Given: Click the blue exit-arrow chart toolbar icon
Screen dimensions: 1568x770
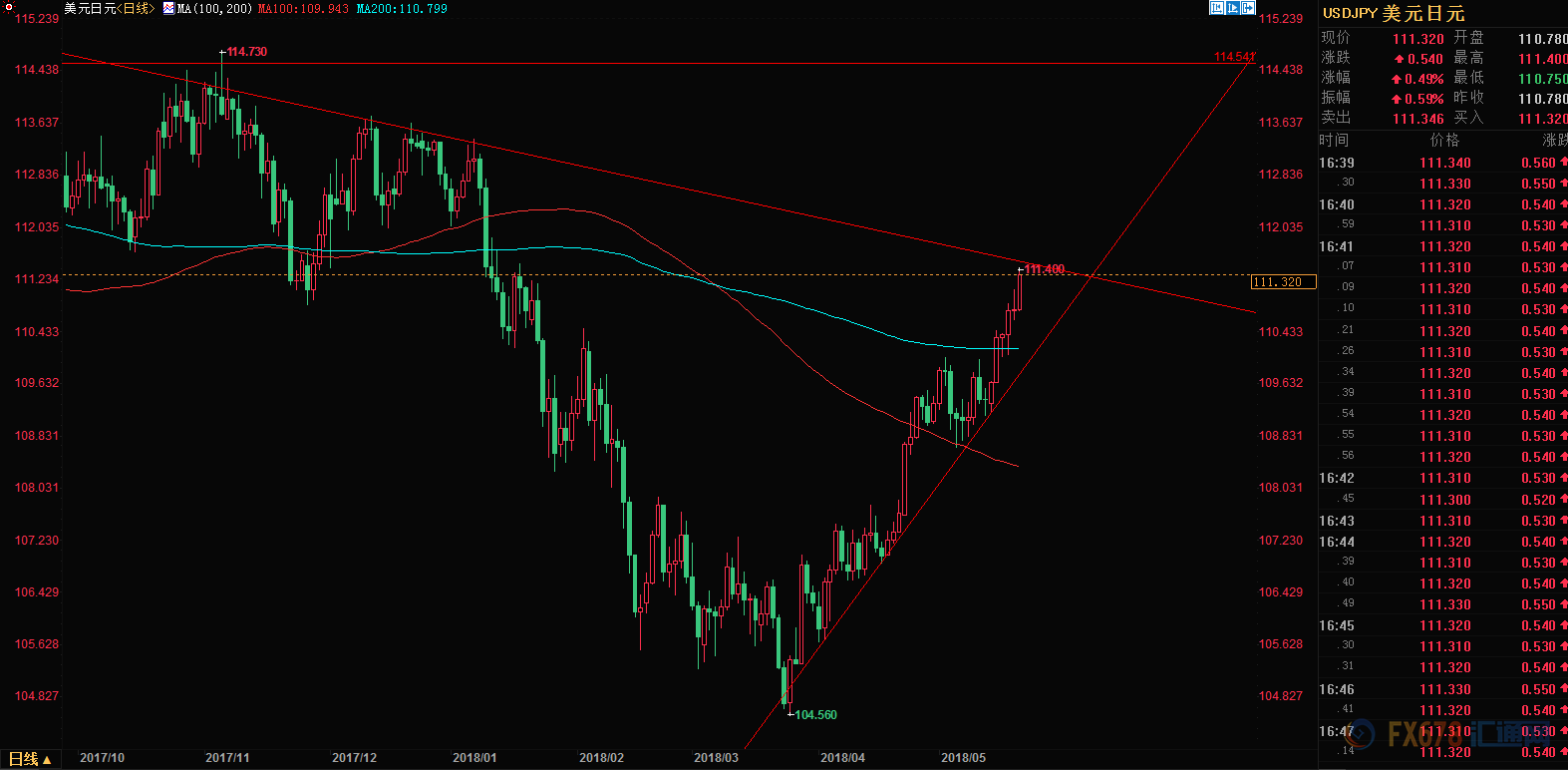Looking at the screenshot, I should point(1248,8).
